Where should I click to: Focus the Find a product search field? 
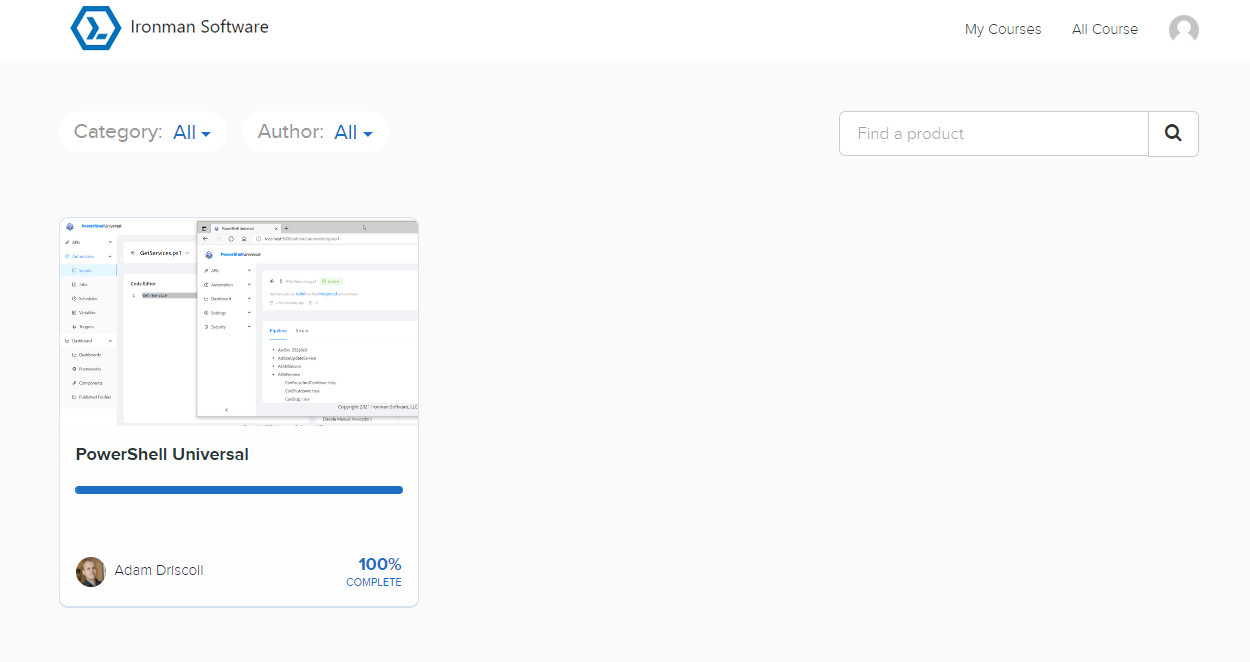[x=994, y=133]
